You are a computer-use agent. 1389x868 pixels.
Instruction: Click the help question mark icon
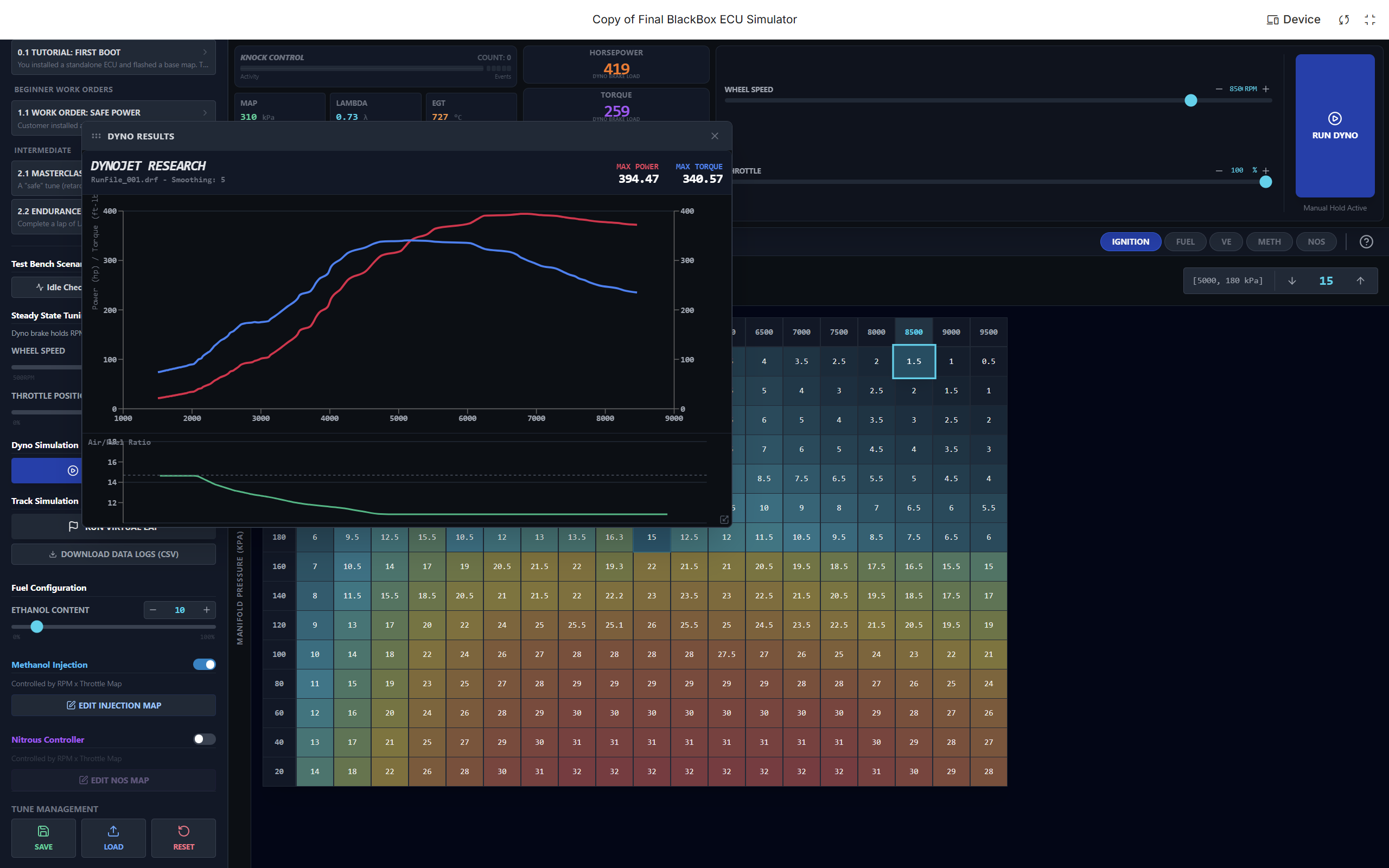click(1366, 242)
